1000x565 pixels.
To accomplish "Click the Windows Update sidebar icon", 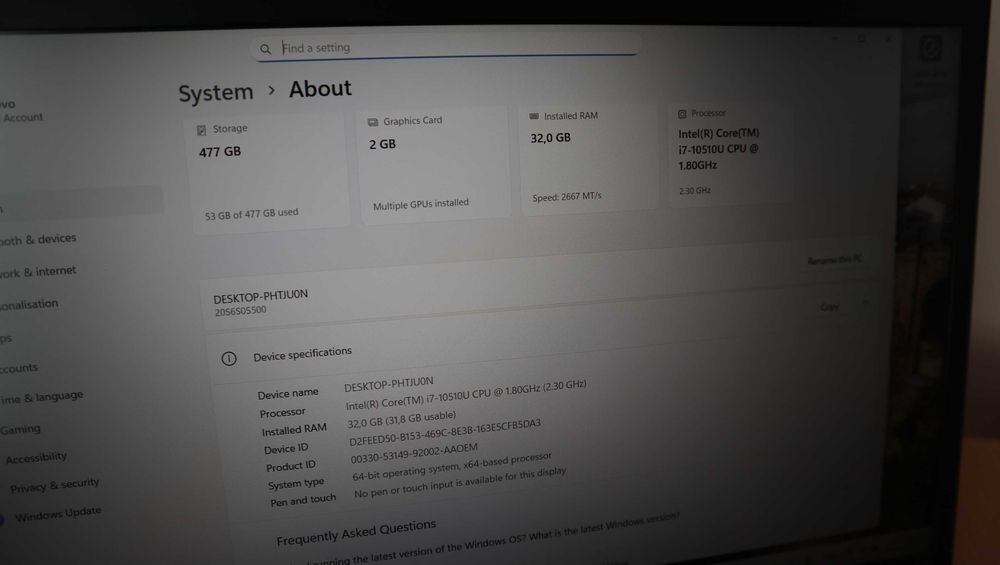I will coord(2,520).
